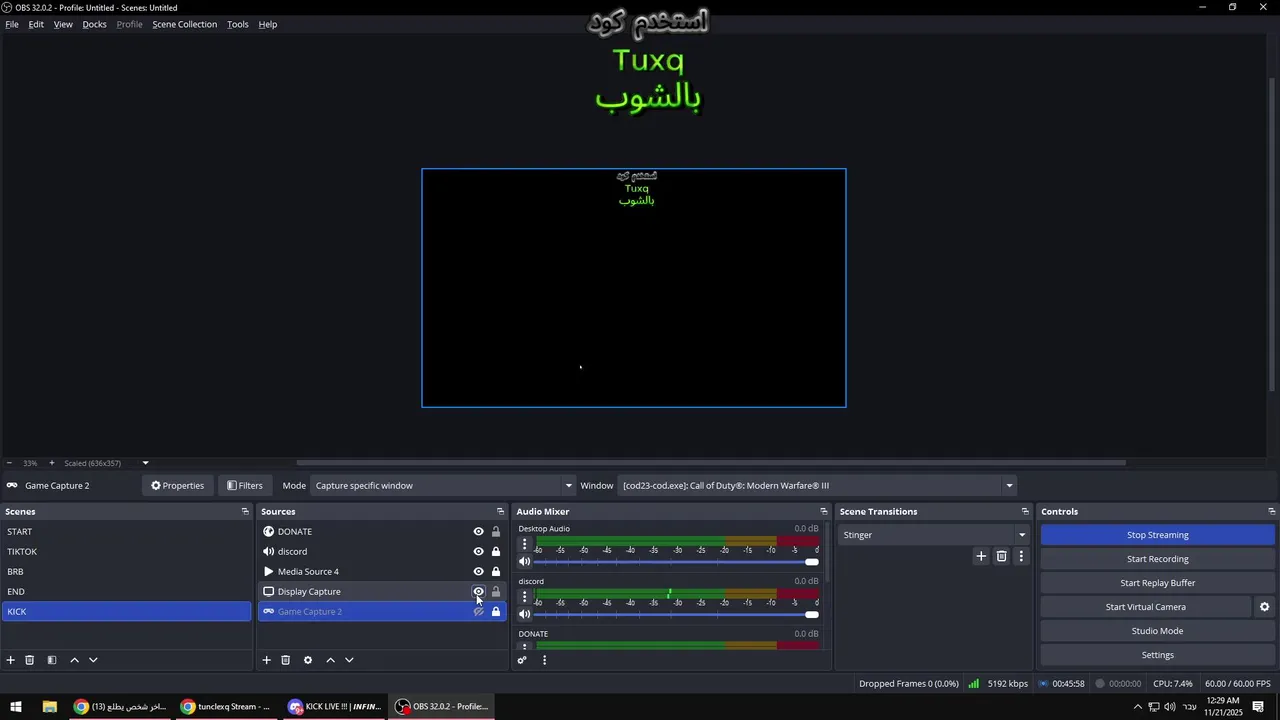Open Audio Mixer bottom options menu dots

pos(544,660)
